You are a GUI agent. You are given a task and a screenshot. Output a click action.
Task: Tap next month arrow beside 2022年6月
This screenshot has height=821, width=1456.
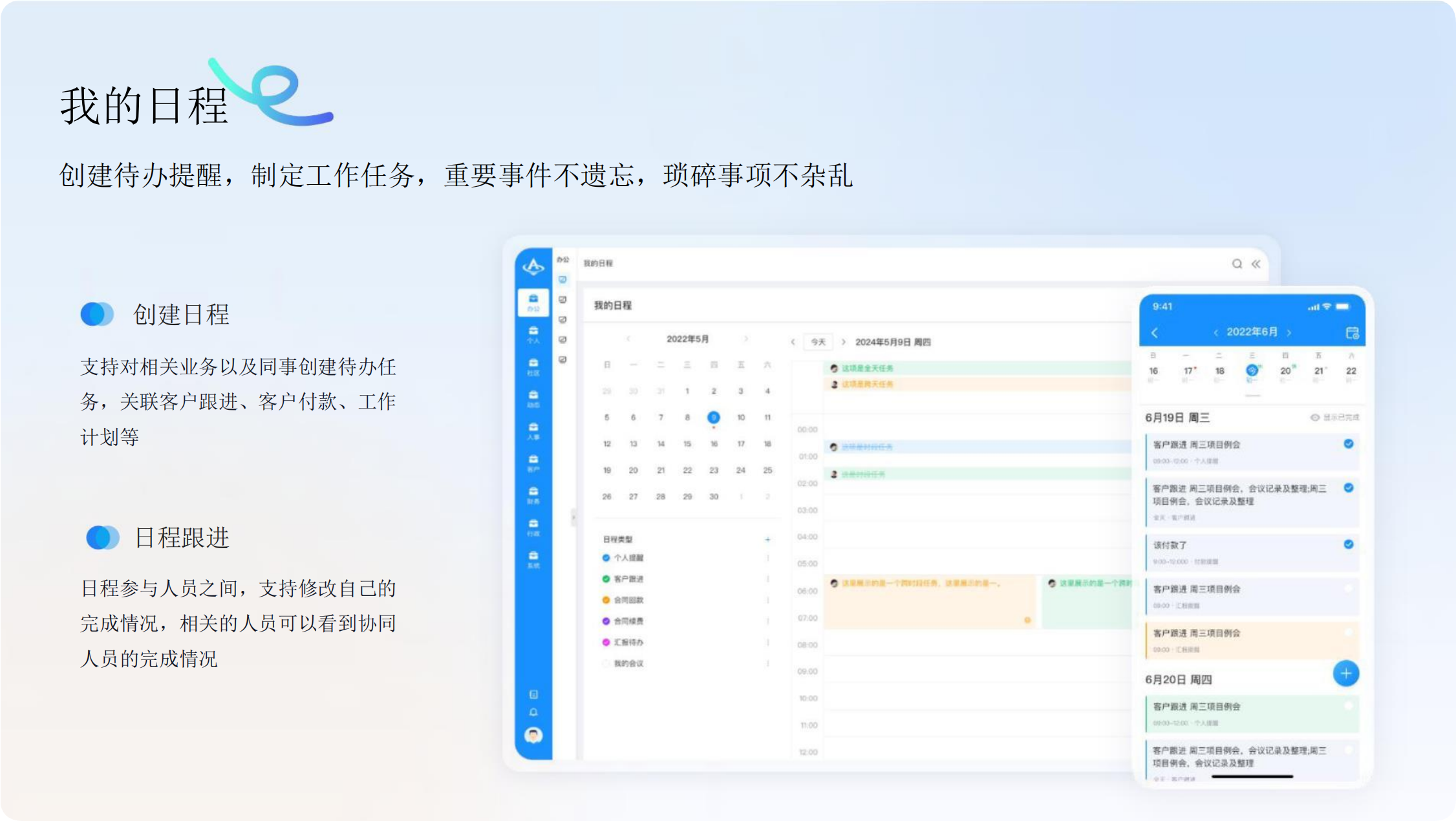pos(1289,332)
